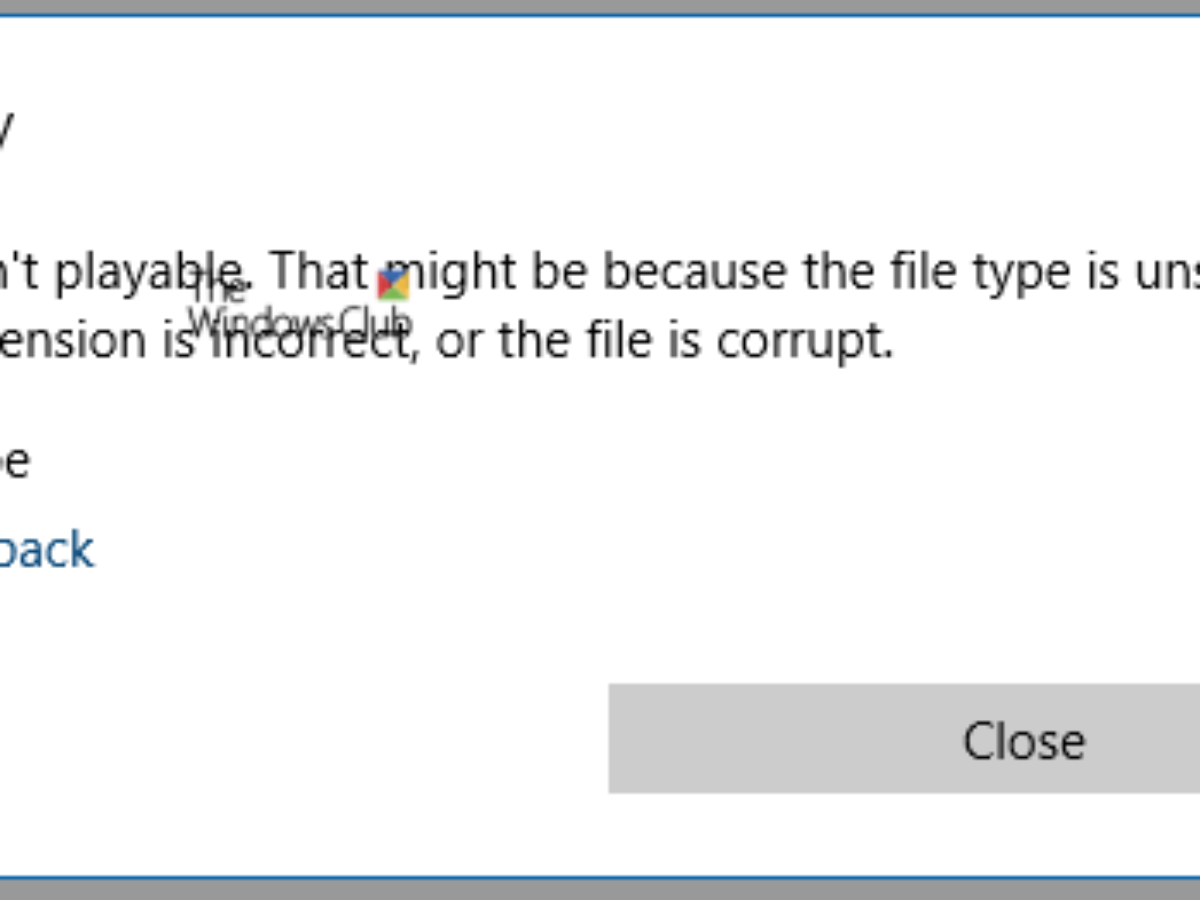Image resolution: width=1200 pixels, height=900 pixels.
Task: Click the empty white area left of Close
Action: (x=300, y=739)
